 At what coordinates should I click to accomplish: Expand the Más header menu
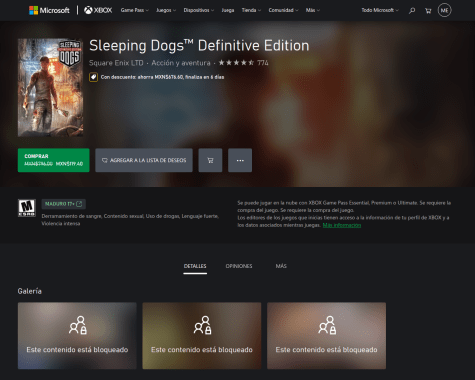tap(313, 10)
